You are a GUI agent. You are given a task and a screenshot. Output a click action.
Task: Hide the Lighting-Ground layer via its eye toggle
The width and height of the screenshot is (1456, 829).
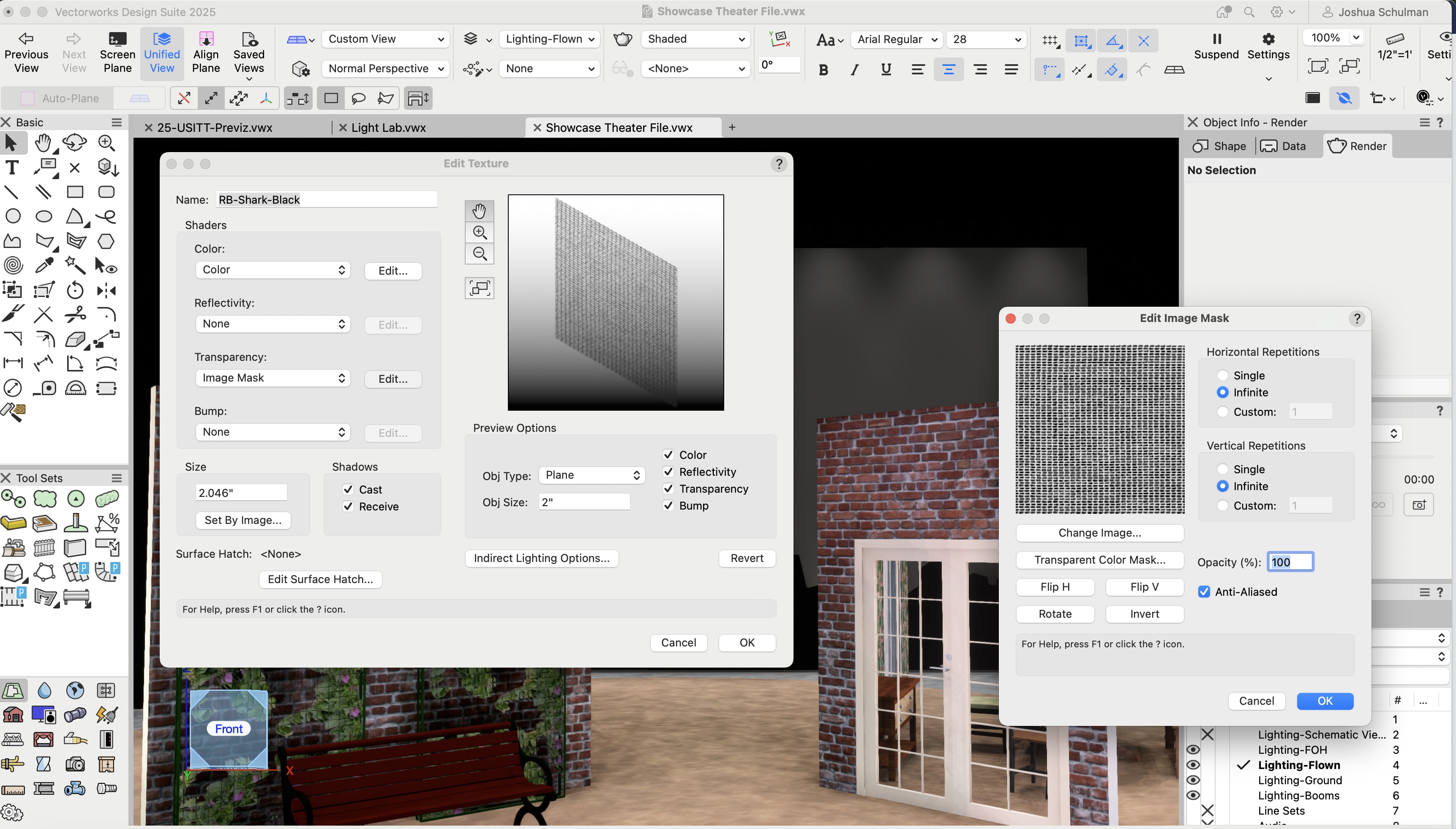[x=1193, y=780]
